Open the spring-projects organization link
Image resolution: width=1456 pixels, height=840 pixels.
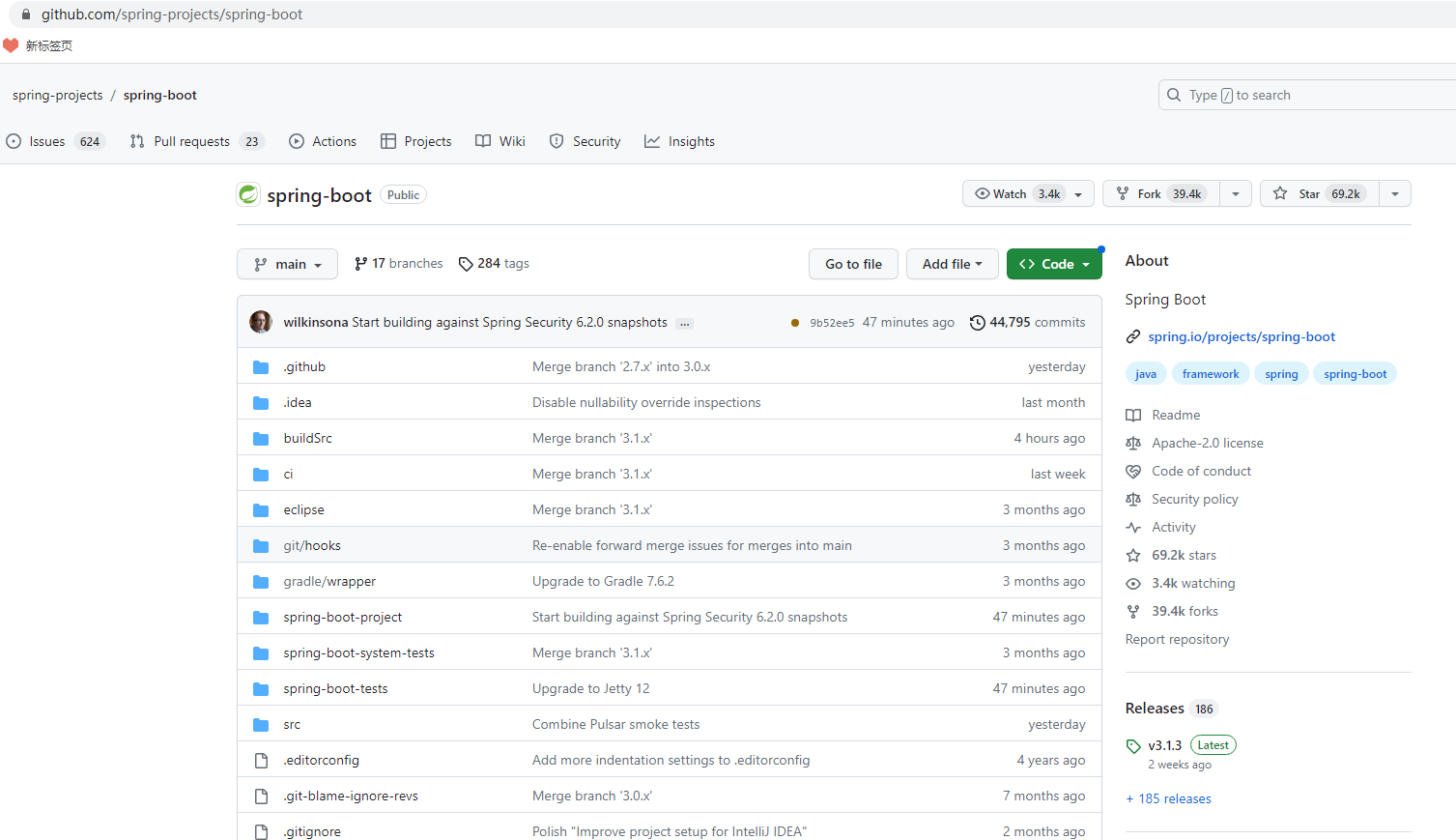point(58,95)
